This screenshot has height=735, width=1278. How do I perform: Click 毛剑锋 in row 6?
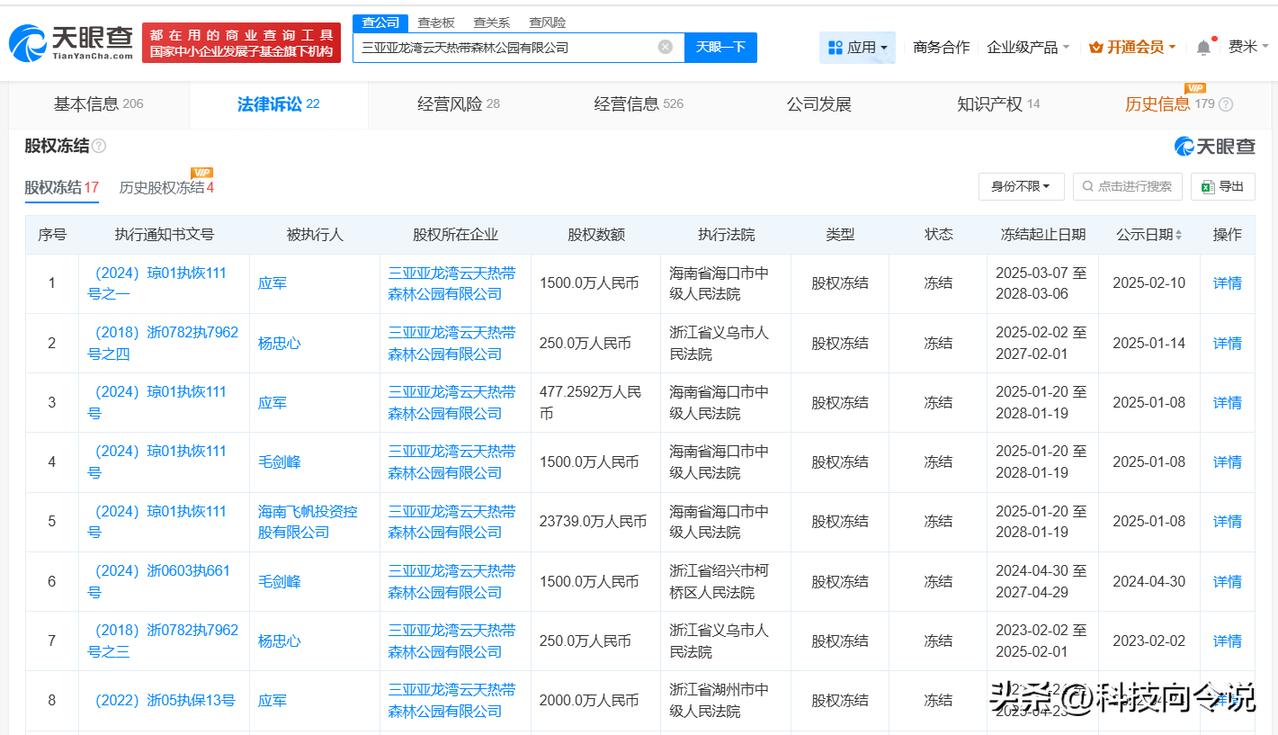[279, 581]
